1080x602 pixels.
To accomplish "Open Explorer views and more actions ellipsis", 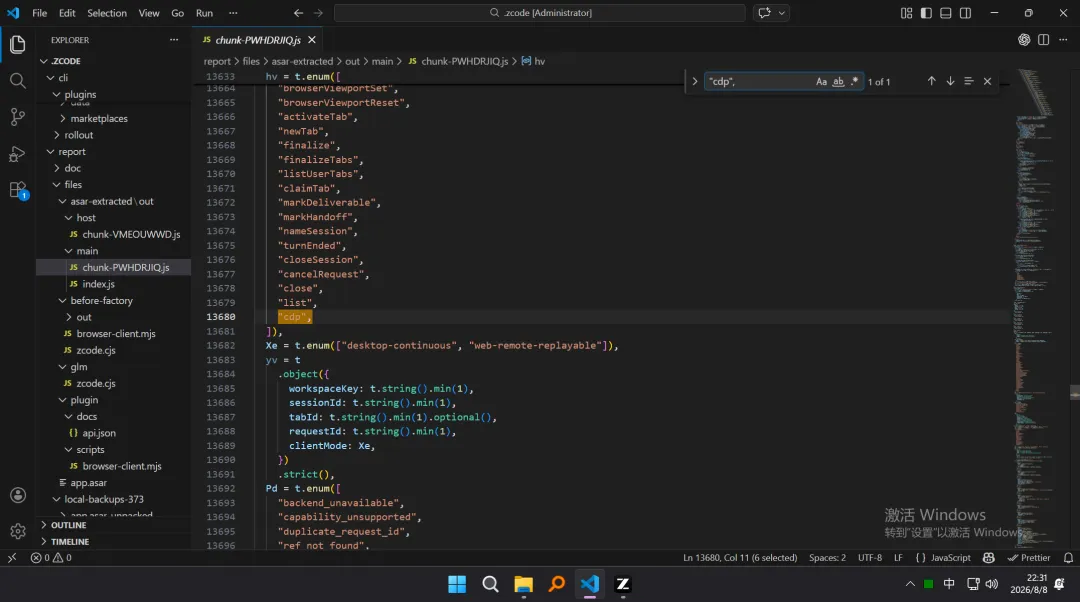I will pos(174,40).
